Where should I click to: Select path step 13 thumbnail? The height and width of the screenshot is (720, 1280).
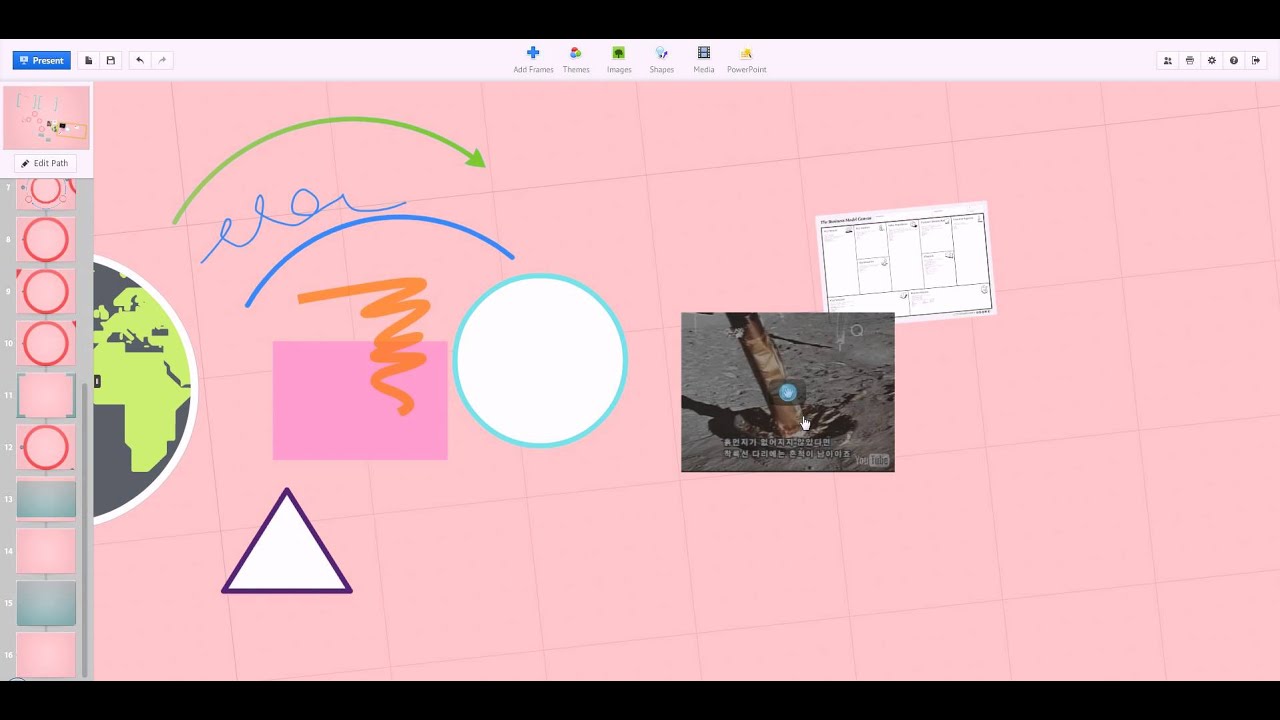(46, 499)
